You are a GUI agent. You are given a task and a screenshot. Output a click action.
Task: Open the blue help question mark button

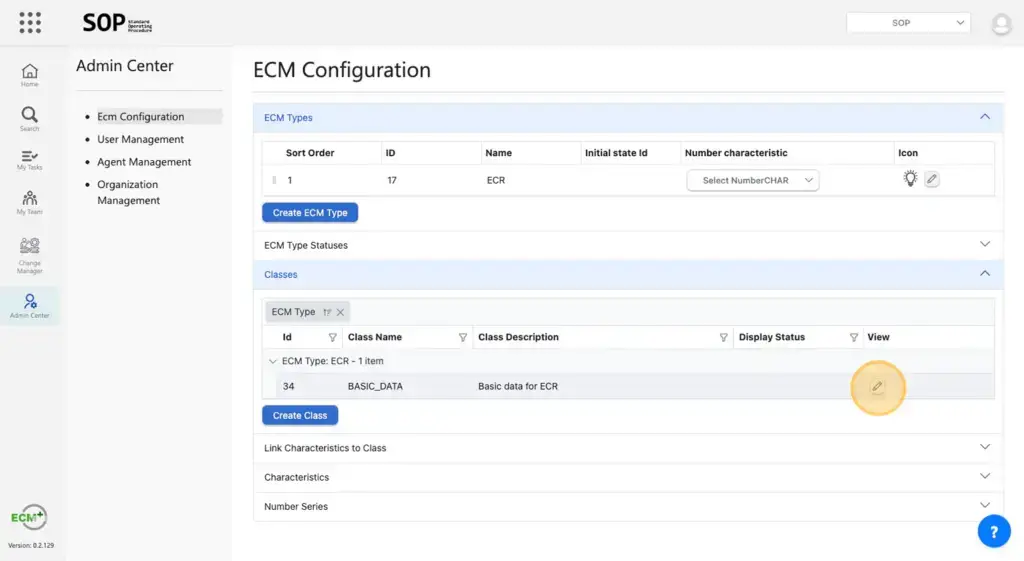pos(993,532)
